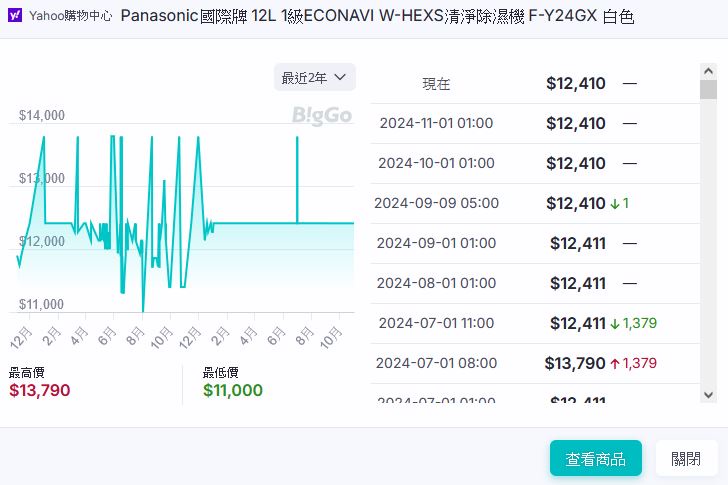Click the 2024-08-01 01:00 history row
Image resolution: width=728 pixels, height=485 pixels.
click(x=535, y=283)
